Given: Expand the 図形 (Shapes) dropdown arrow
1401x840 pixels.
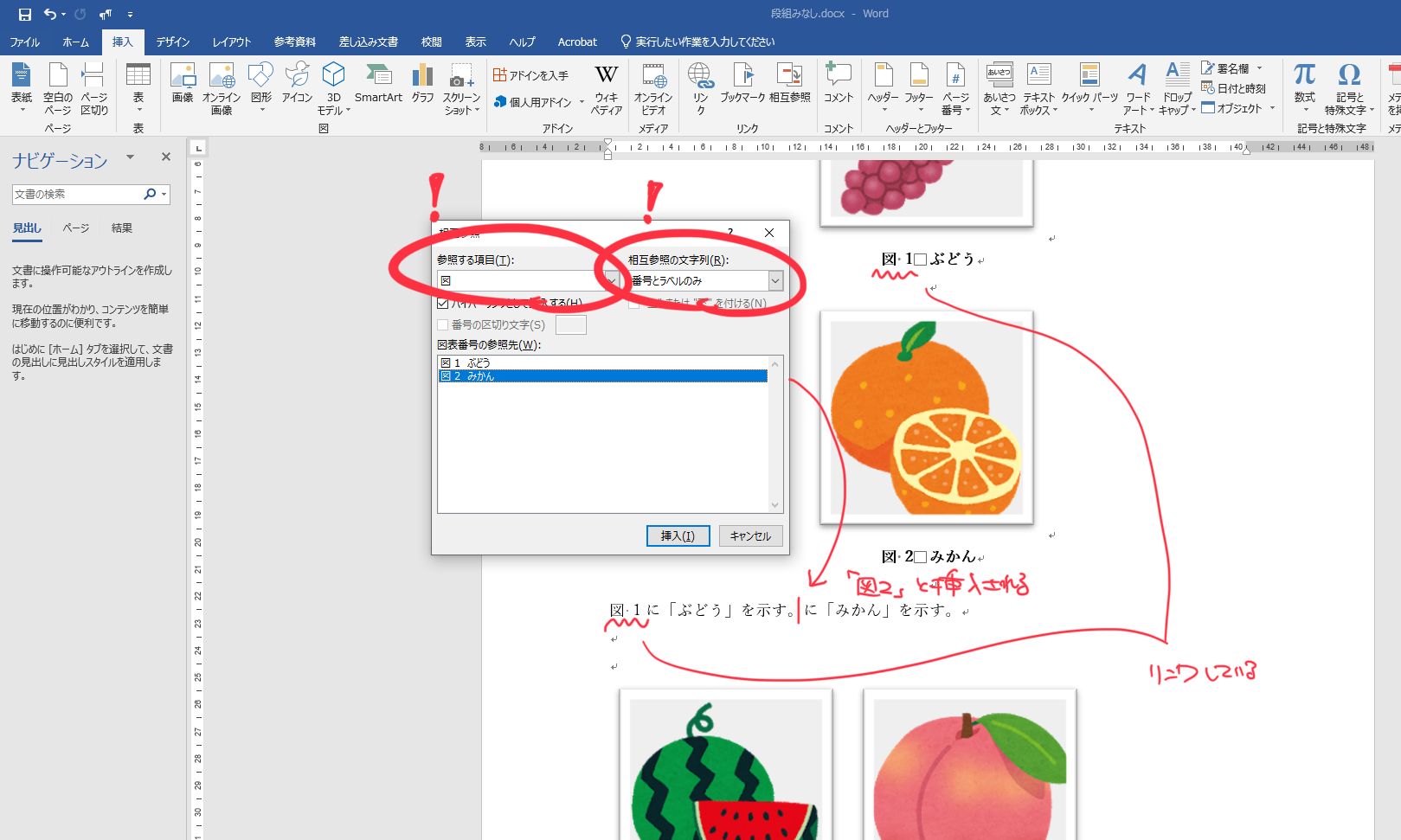Looking at the screenshot, I should (x=260, y=109).
